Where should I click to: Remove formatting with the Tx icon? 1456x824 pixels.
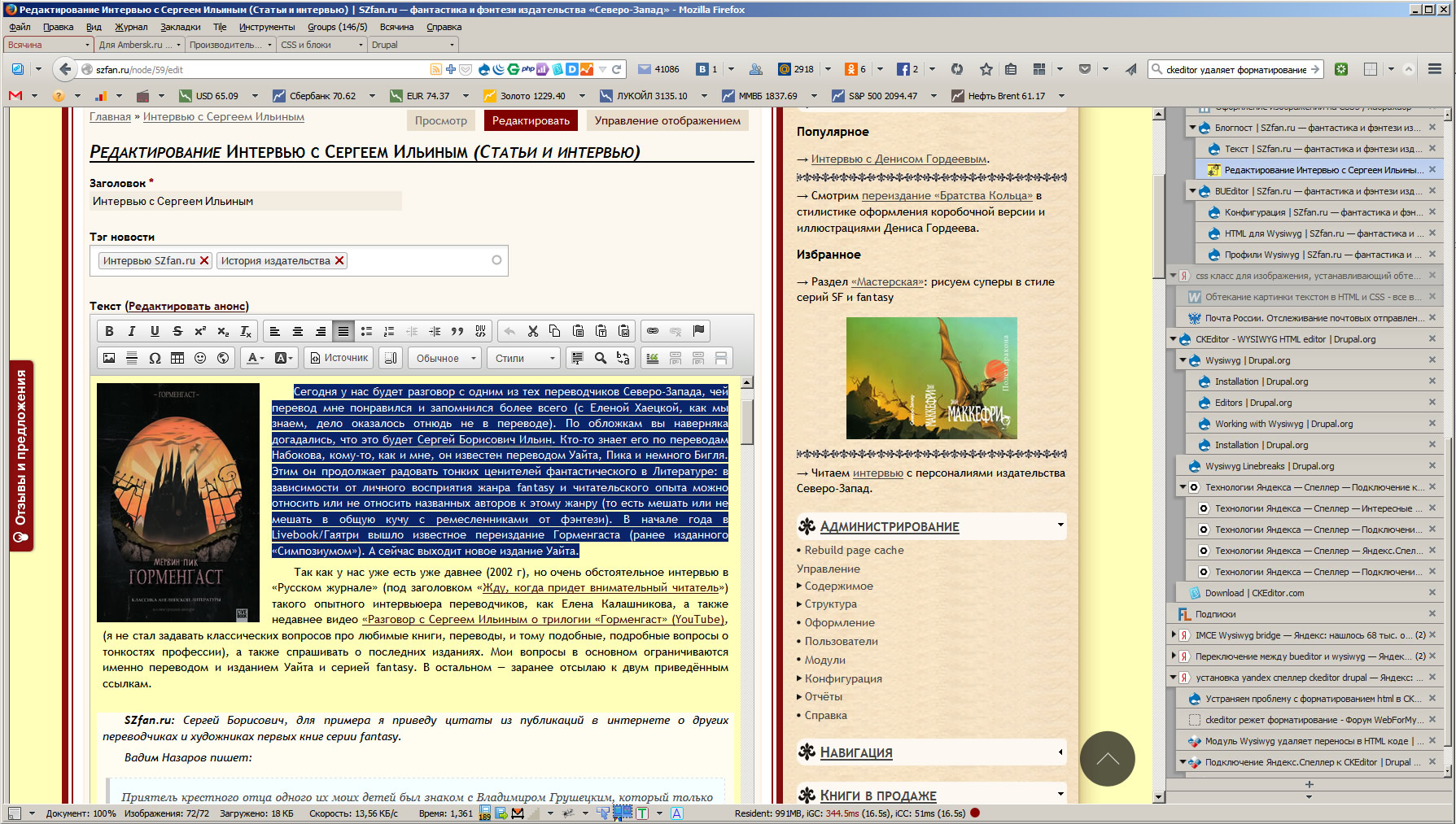(246, 331)
